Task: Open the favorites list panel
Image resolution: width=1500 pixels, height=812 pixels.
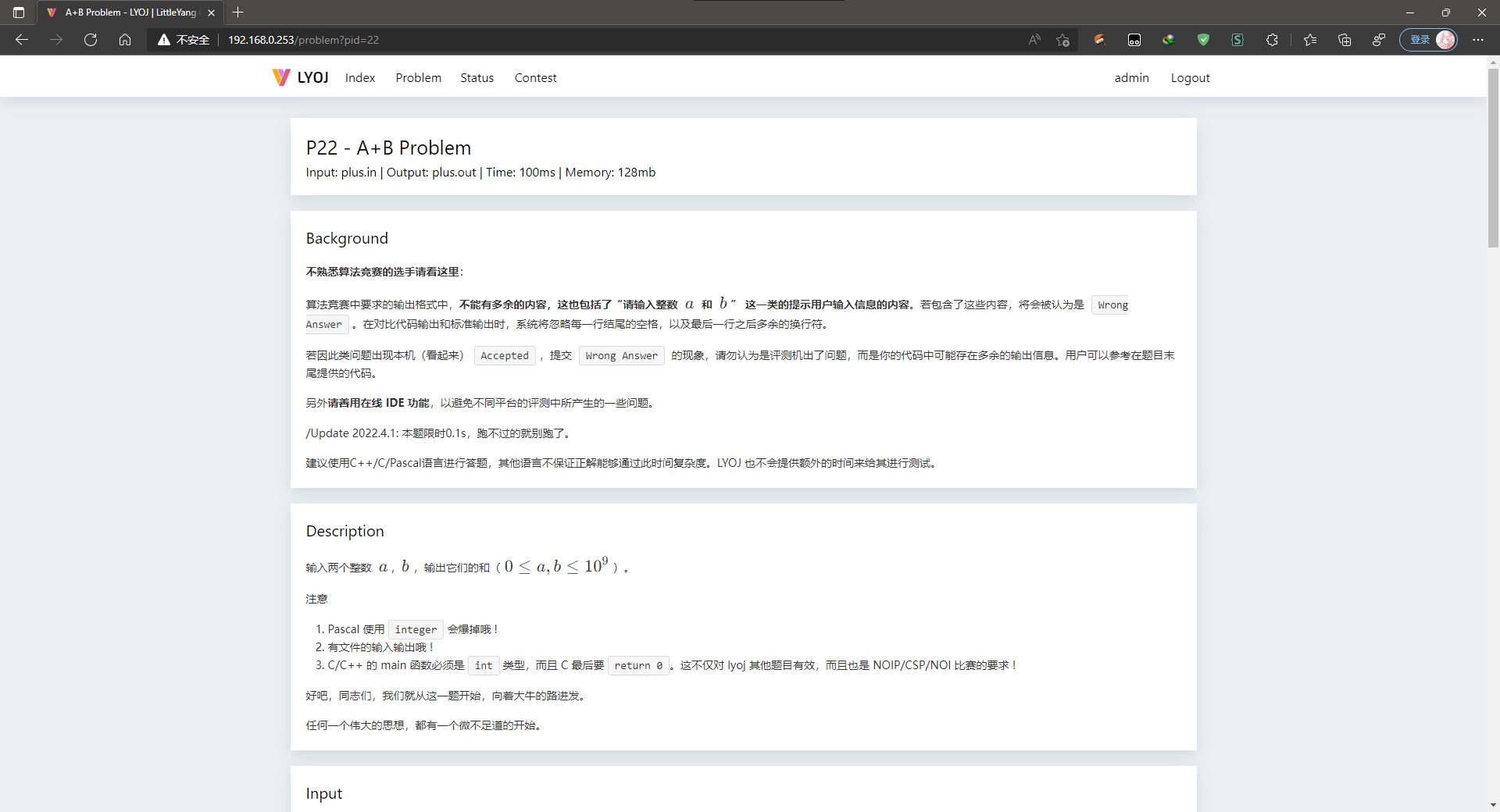Action: [x=1310, y=40]
